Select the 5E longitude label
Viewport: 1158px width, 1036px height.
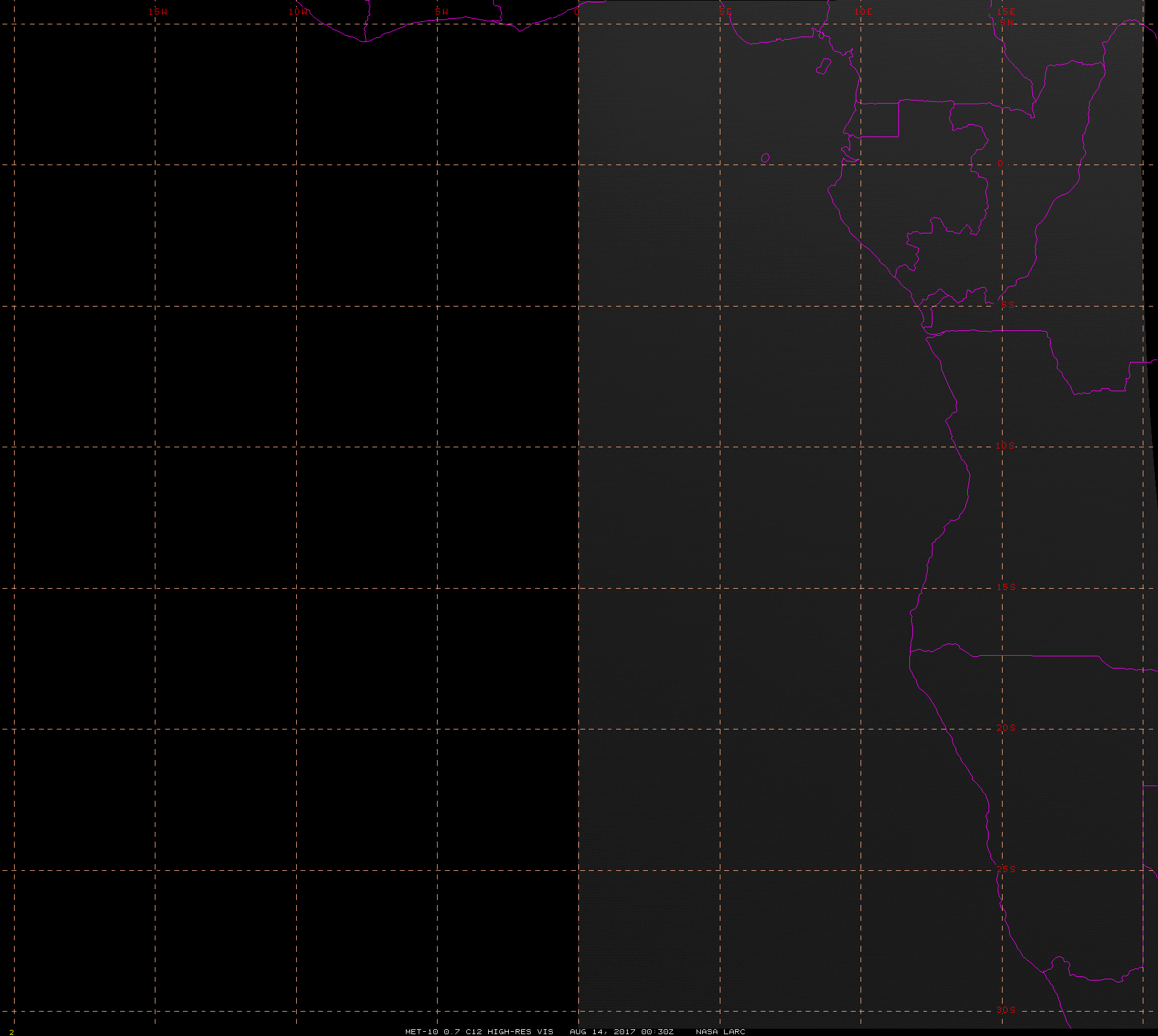tap(725, 12)
